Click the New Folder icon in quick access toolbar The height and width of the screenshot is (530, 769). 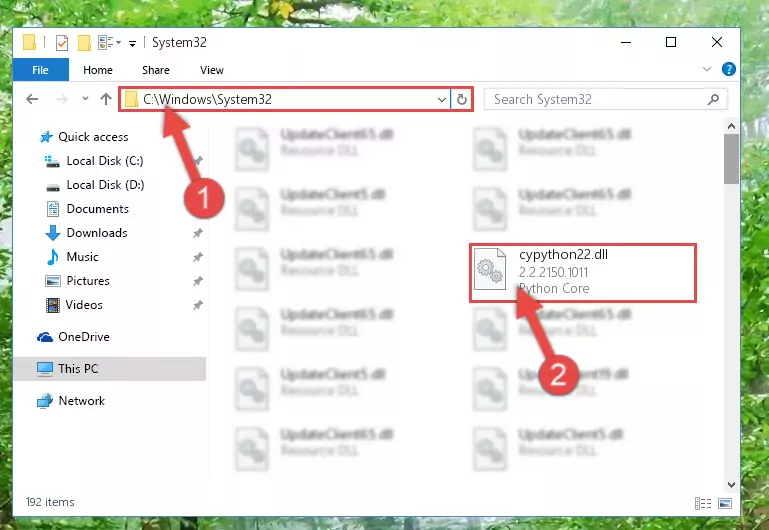84,43
